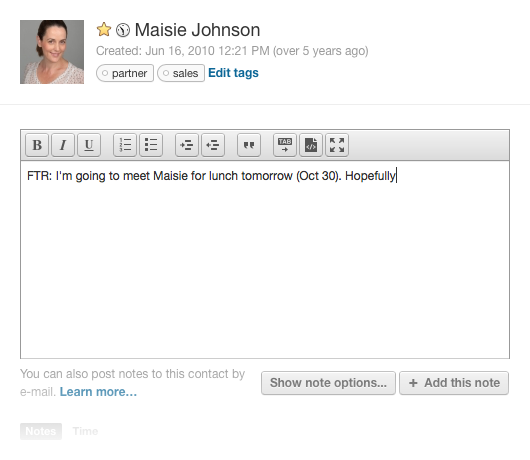This screenshot has width=530, height=460.
Task: Switch to the Time tab
Action: pyautogui.click(x=85, y=431)
